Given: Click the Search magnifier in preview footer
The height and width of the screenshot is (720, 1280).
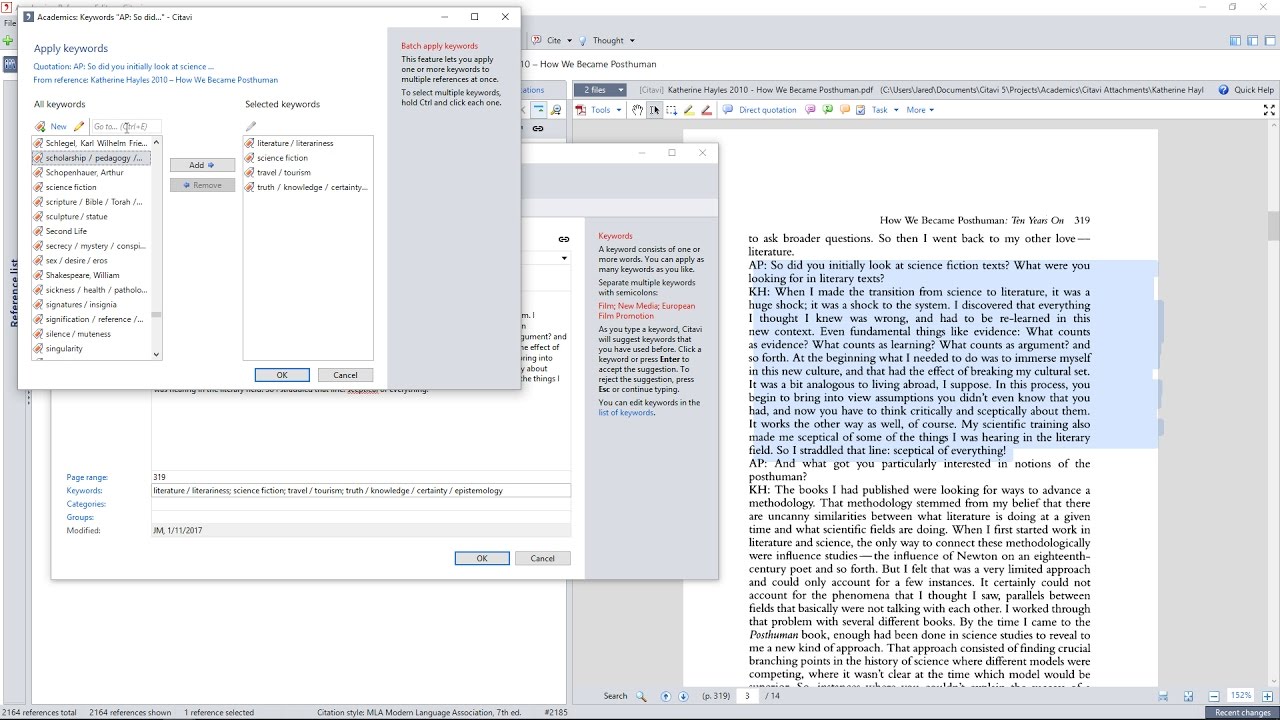Looking at the screenshot, I should tap(641, 696).
